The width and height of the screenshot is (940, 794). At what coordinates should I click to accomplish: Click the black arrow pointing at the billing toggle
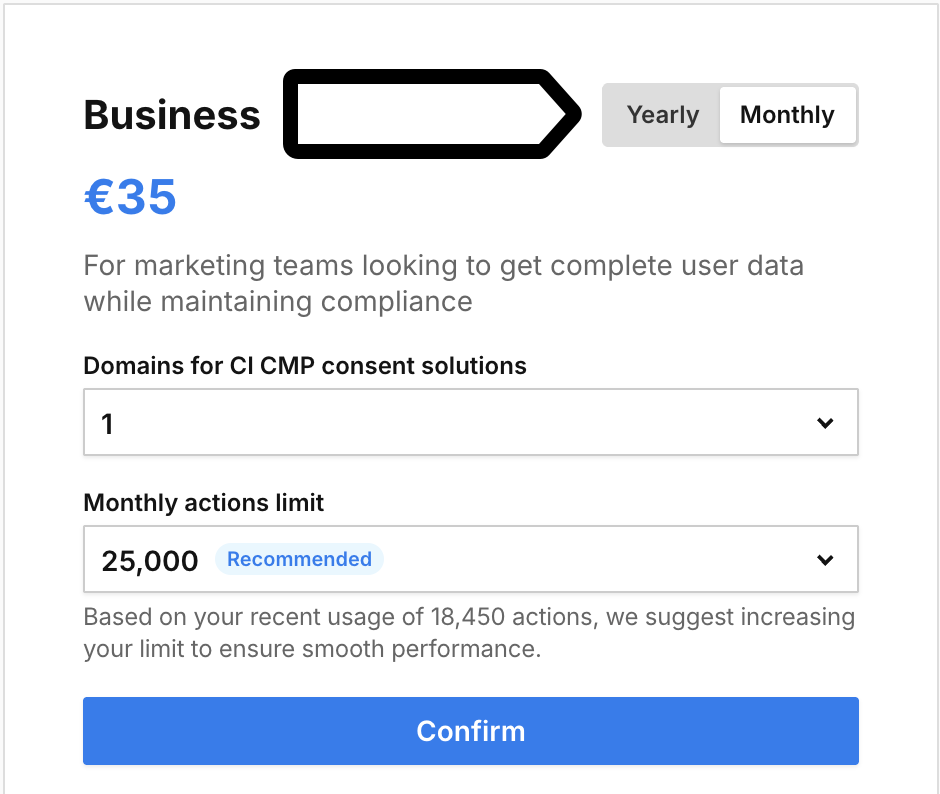(x=430, y=114)
